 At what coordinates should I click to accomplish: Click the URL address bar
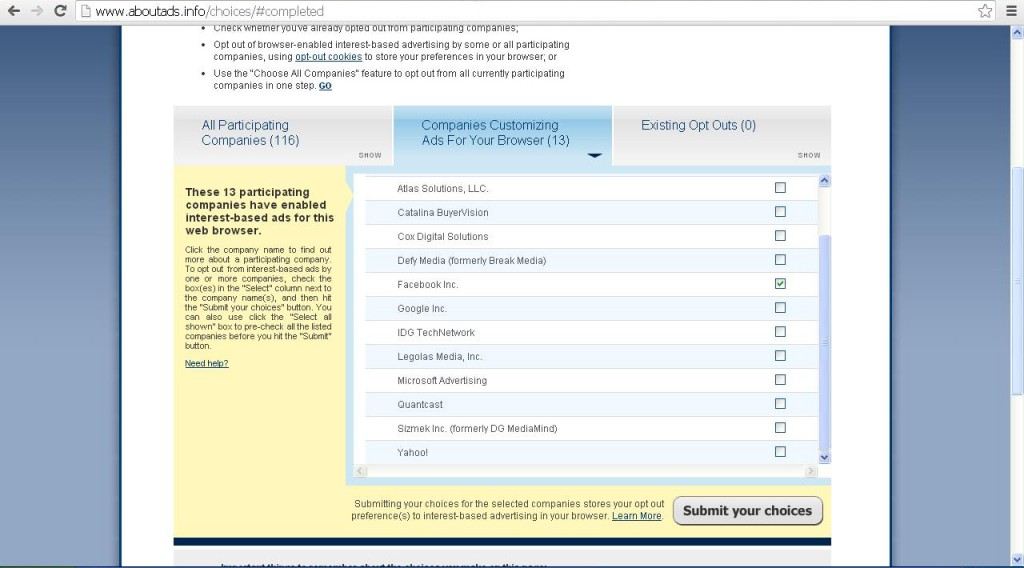click(x=500, y=11)
